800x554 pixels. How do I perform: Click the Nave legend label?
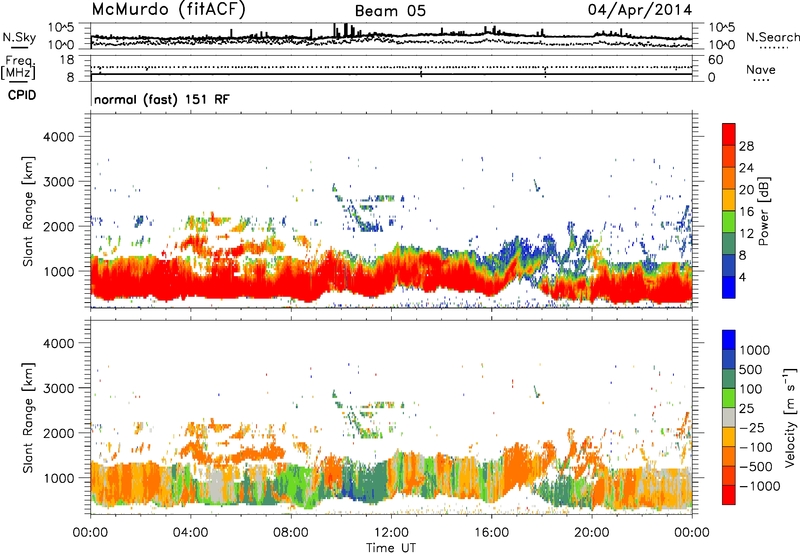(x=761, y=70)
